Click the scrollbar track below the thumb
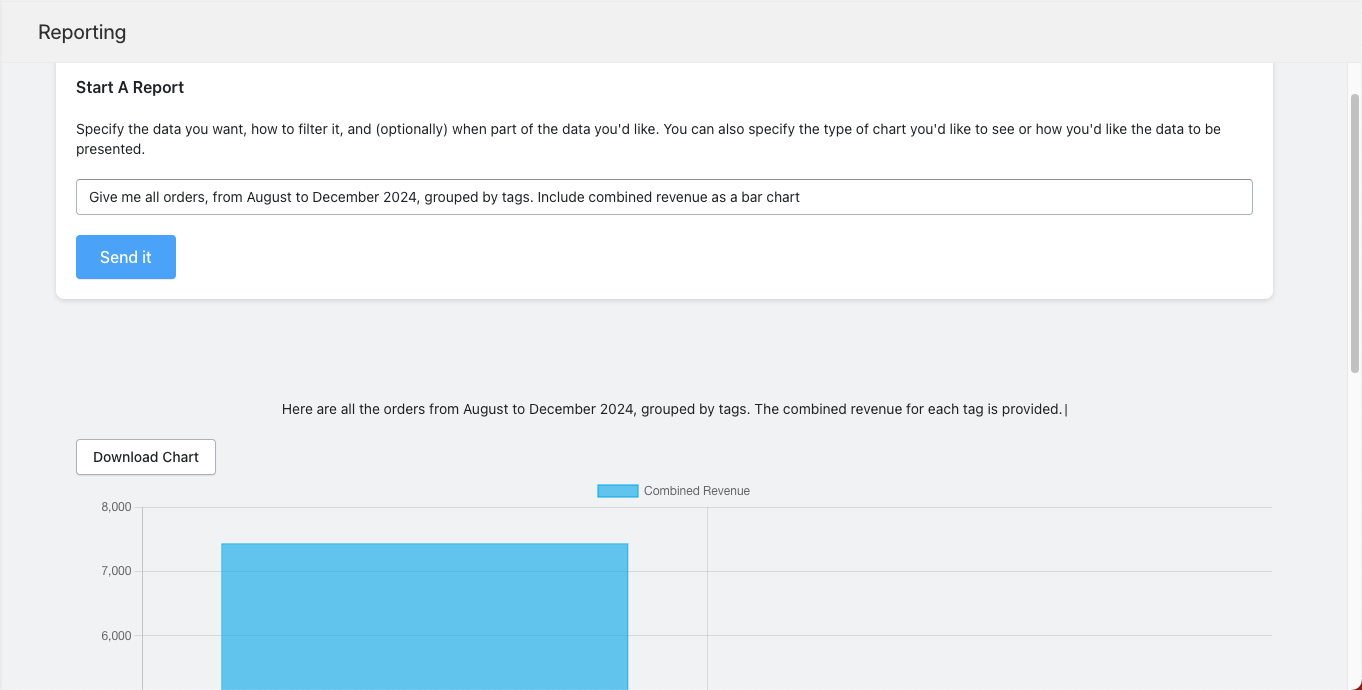 pos(1355,530)
